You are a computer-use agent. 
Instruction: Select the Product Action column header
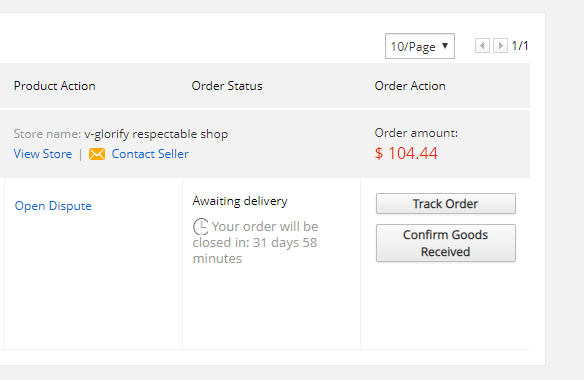coord(55,86)
